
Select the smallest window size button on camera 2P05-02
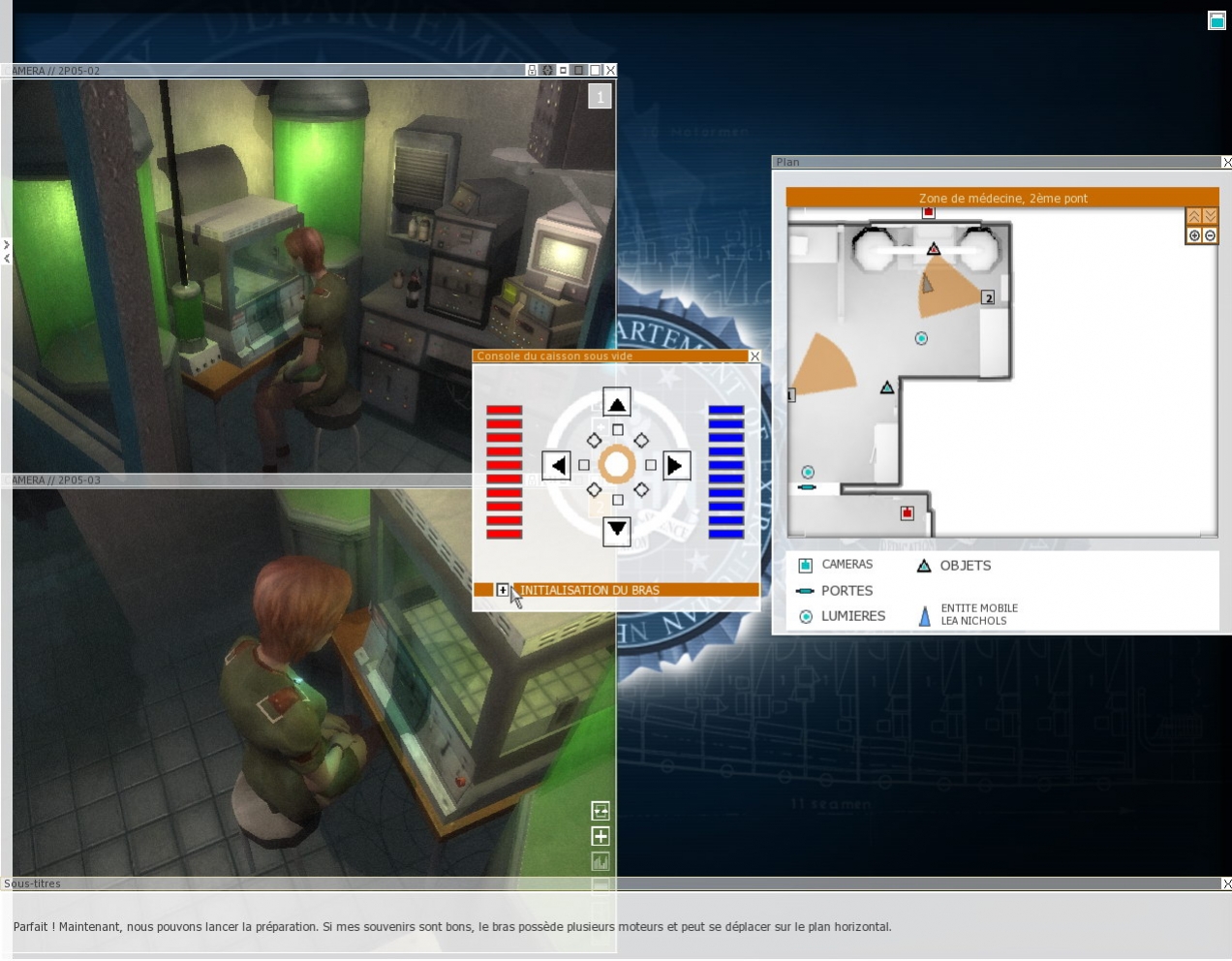click(563, 70)
